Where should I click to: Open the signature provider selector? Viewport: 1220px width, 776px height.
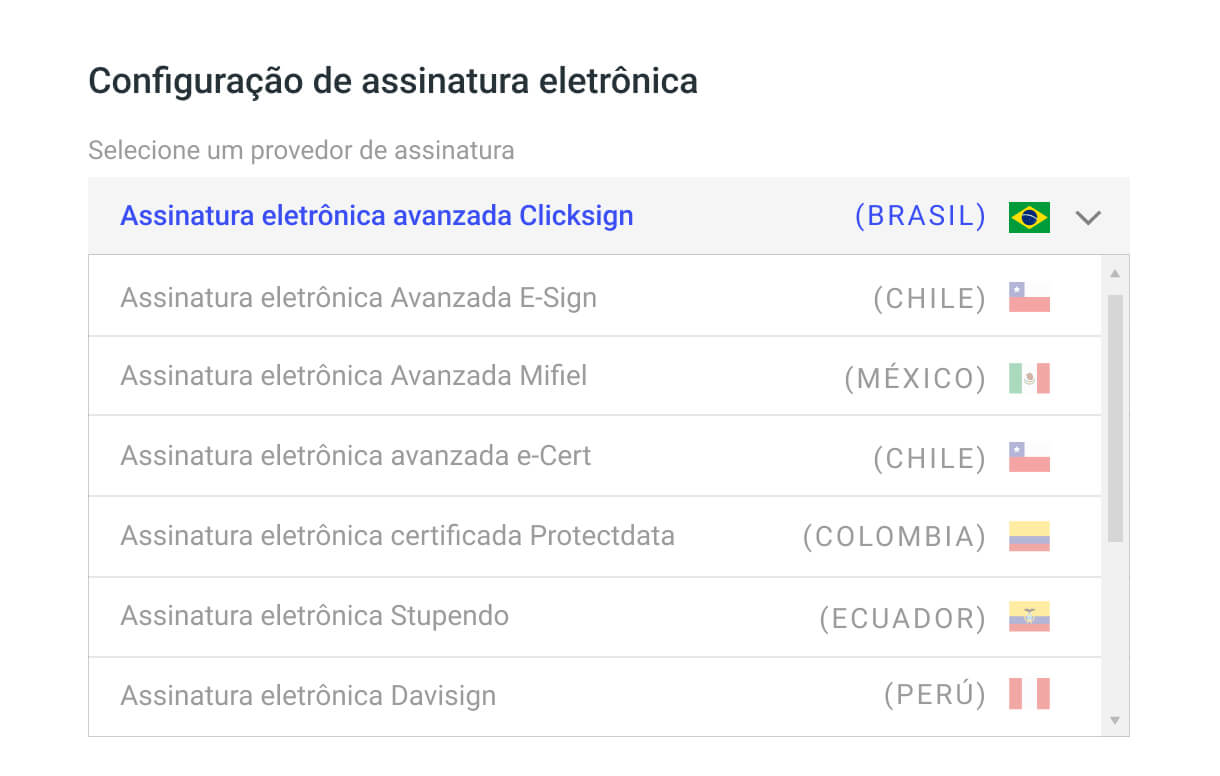tap(600, 216)
